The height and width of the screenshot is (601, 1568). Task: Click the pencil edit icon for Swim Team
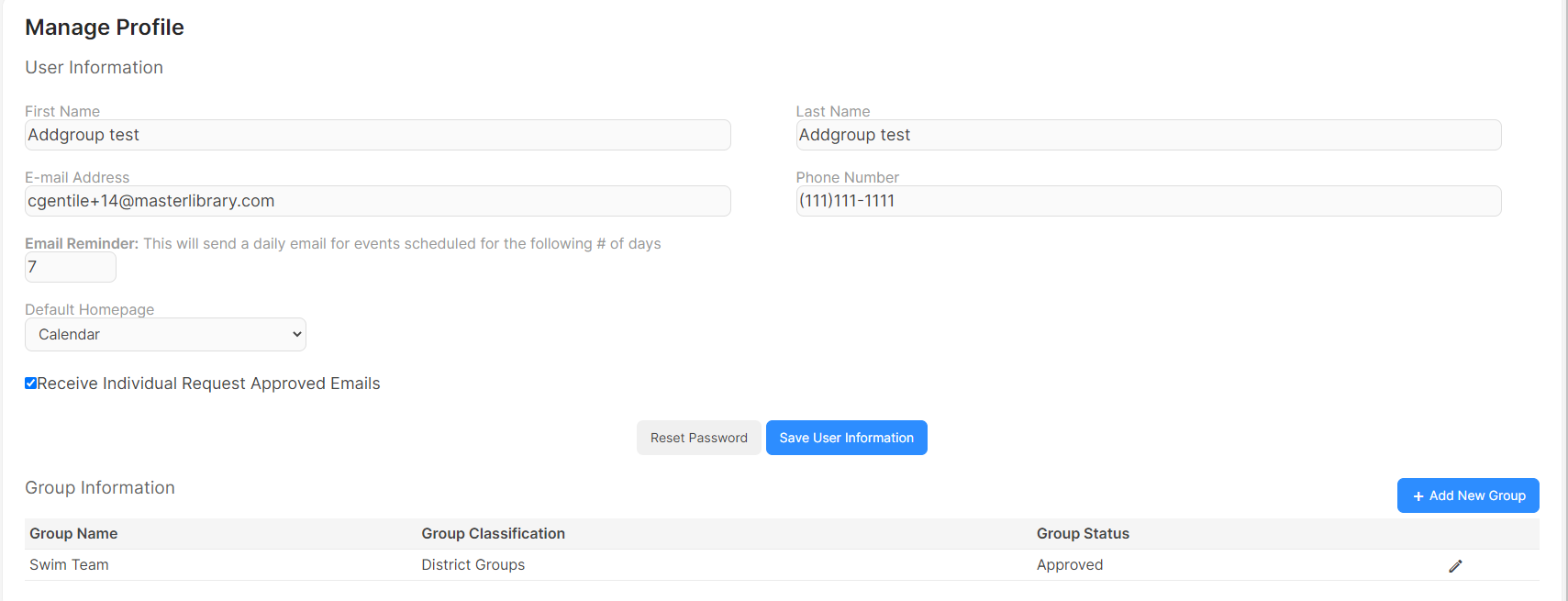[1455, 566]
